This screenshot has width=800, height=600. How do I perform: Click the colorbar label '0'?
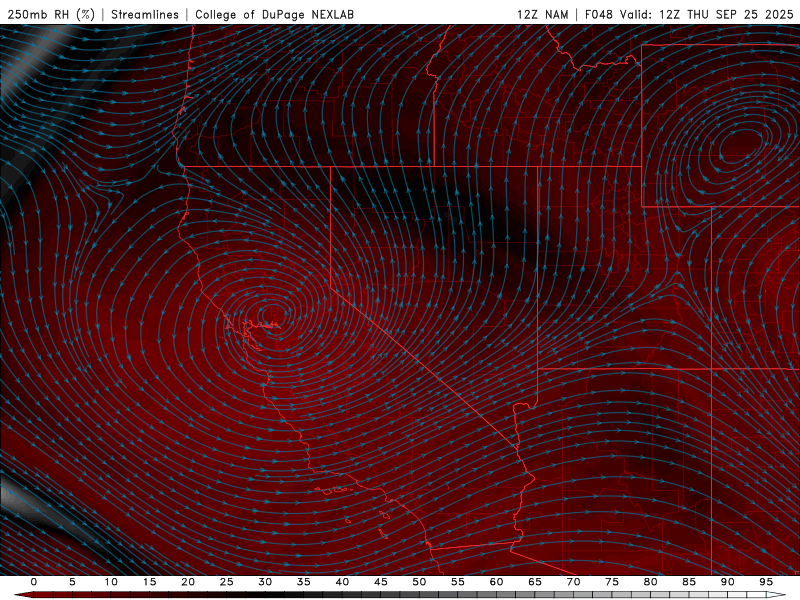tap(34, 582)
